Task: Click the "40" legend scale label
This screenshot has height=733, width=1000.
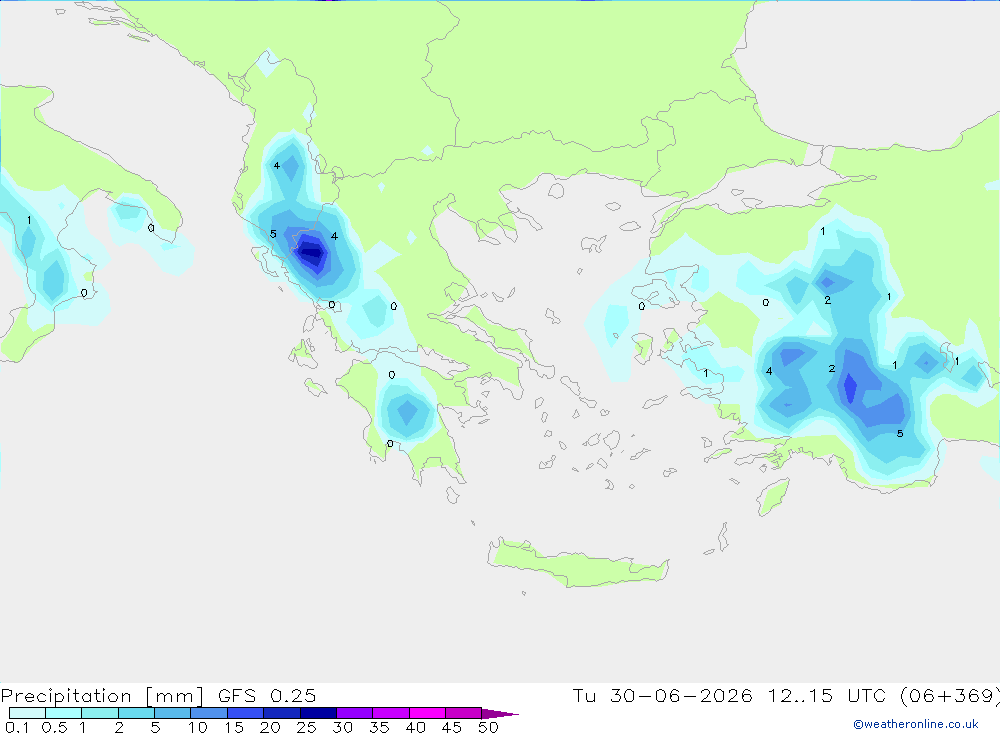Action: click(415, 727)
